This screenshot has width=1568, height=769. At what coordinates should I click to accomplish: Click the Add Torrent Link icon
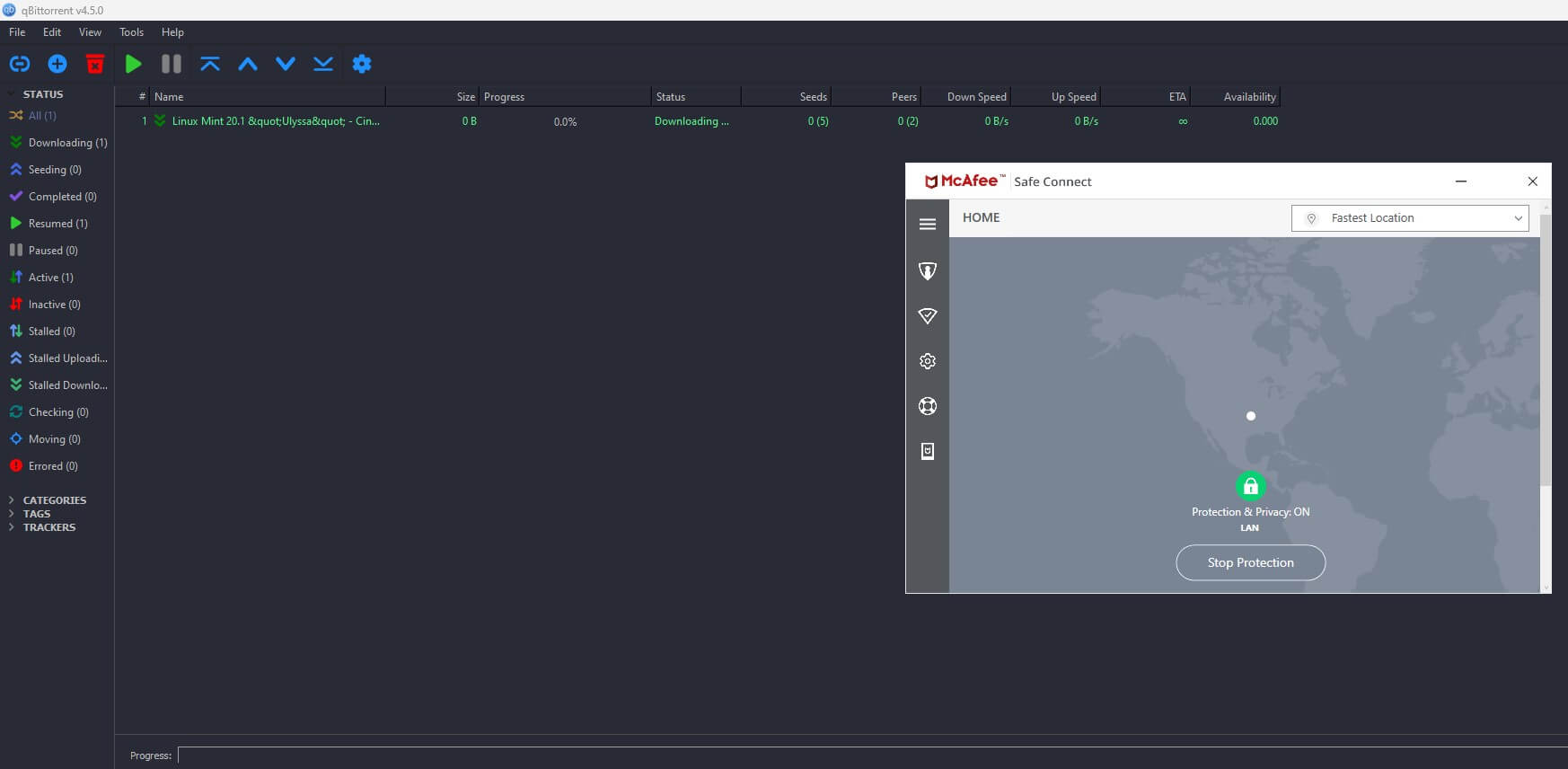[x=20, y=64]
